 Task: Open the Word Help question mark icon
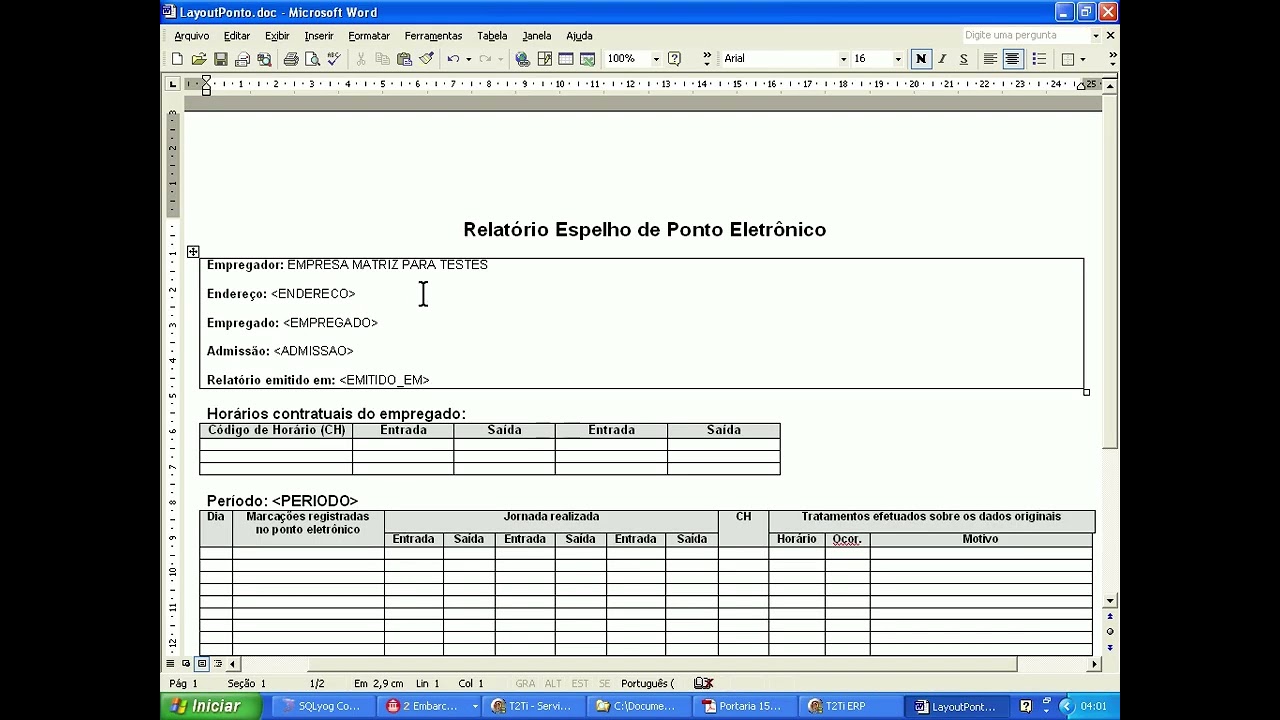pyautogui.click(x=674, y=59)
